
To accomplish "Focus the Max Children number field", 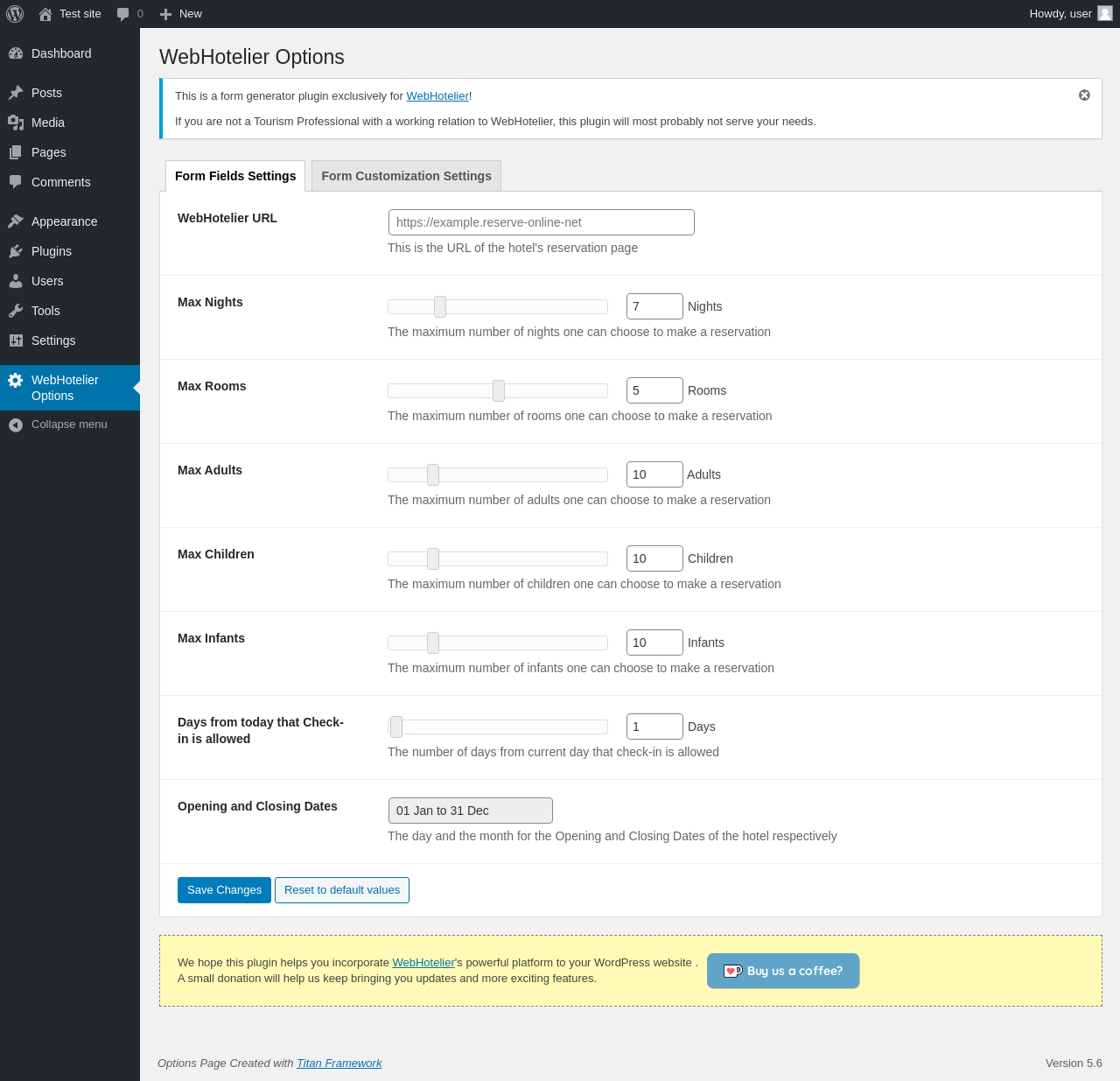I will pos(654,558).
